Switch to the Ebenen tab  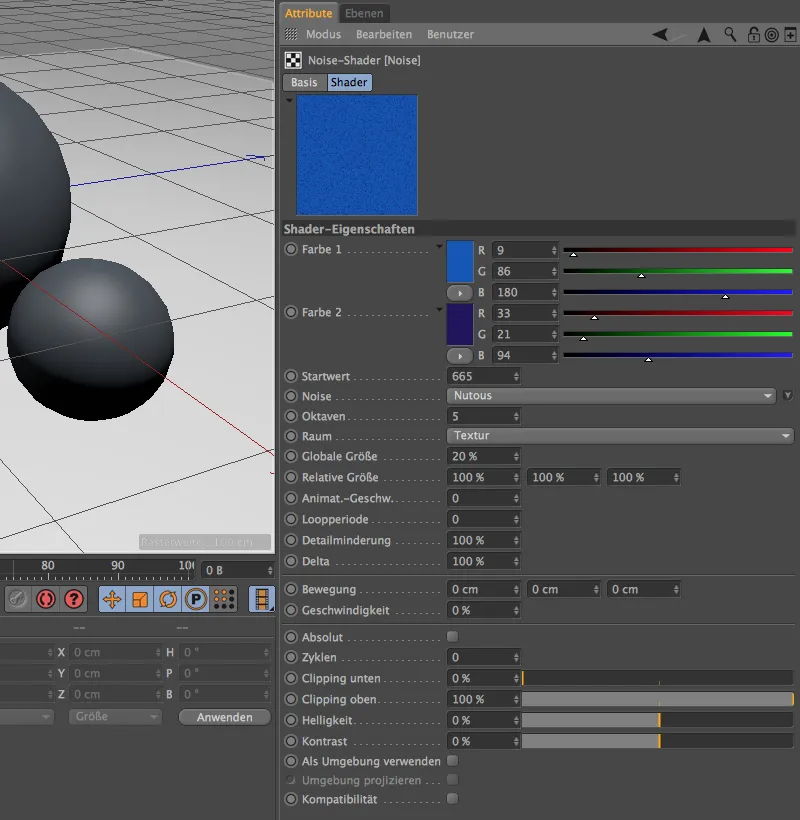point(364,13)
